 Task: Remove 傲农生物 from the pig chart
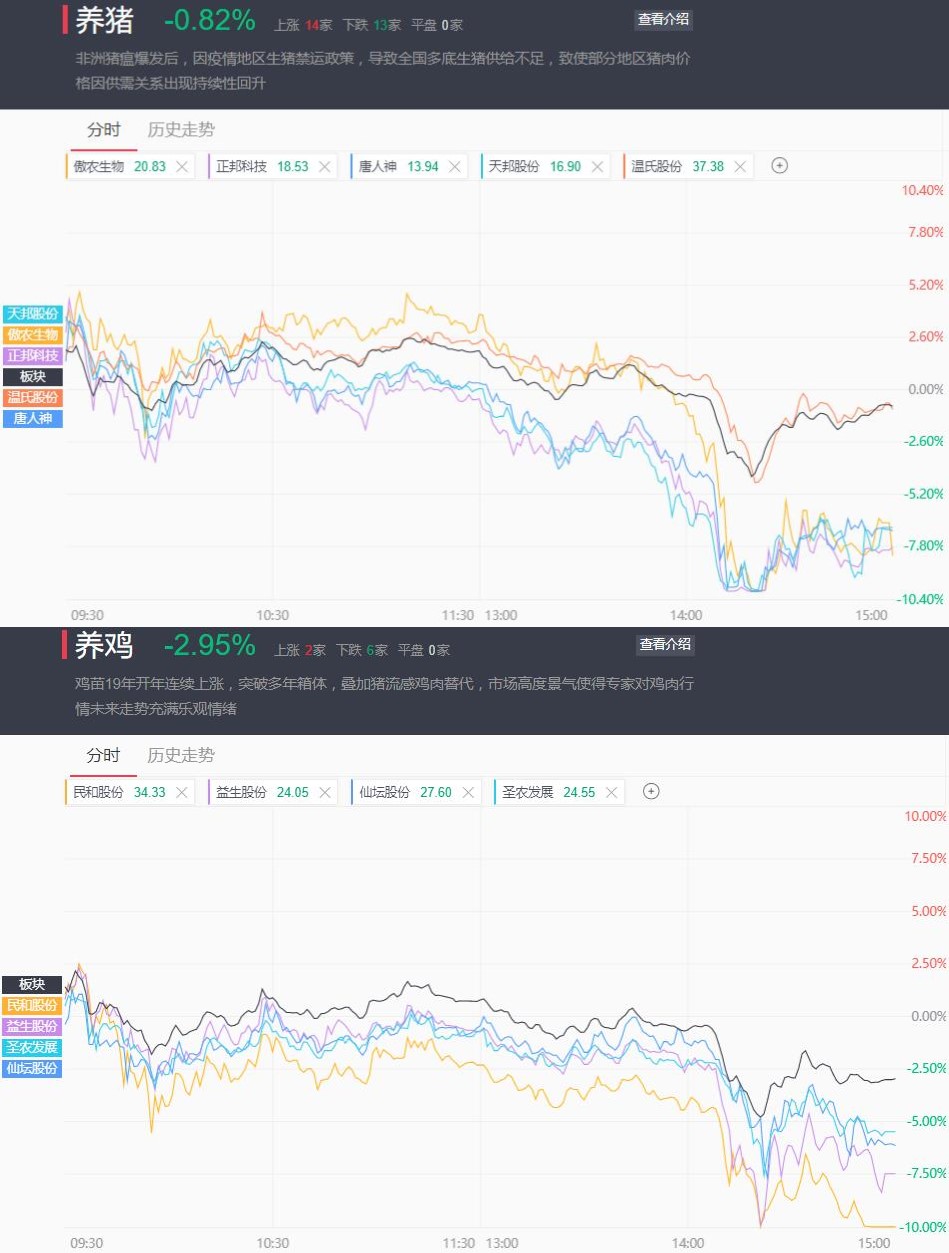tap(182, 167)
